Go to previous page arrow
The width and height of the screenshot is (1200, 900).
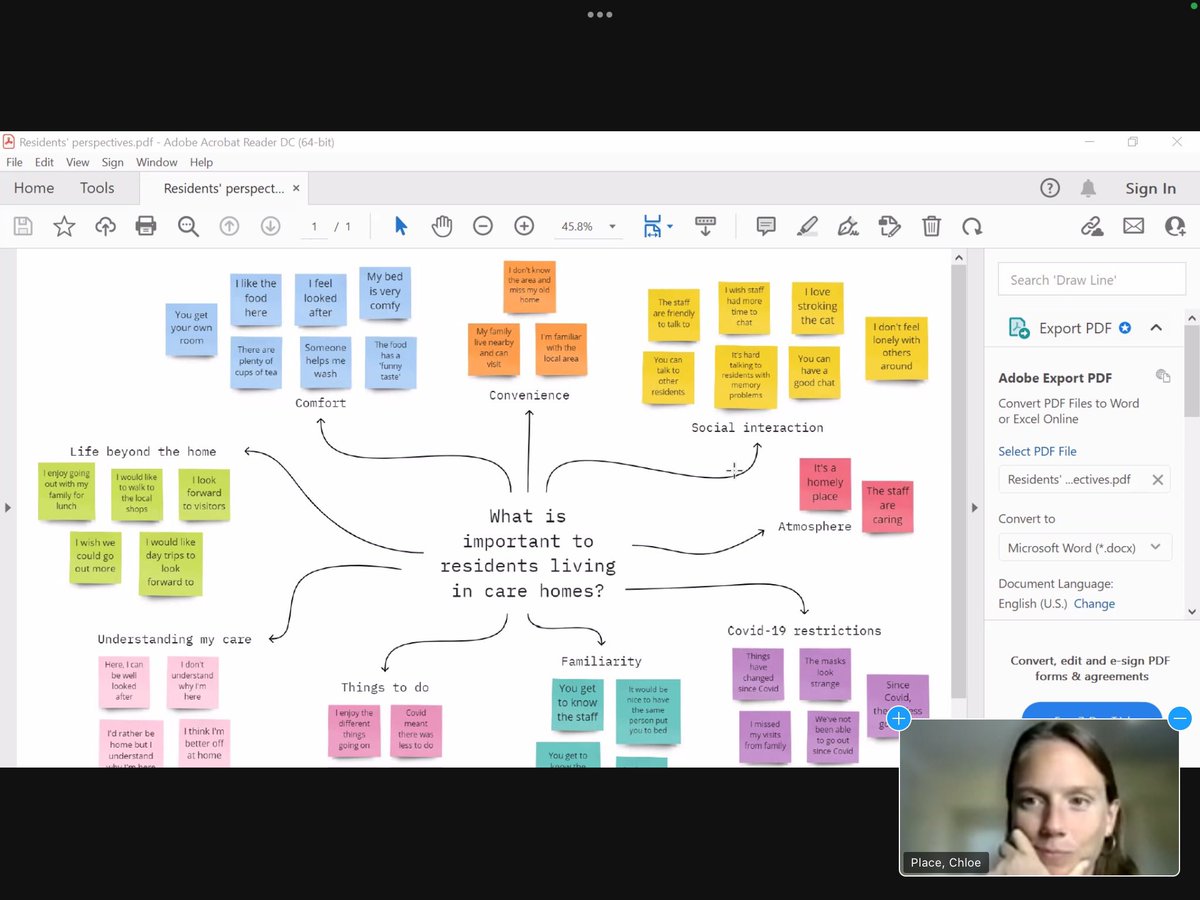point(229,227)
